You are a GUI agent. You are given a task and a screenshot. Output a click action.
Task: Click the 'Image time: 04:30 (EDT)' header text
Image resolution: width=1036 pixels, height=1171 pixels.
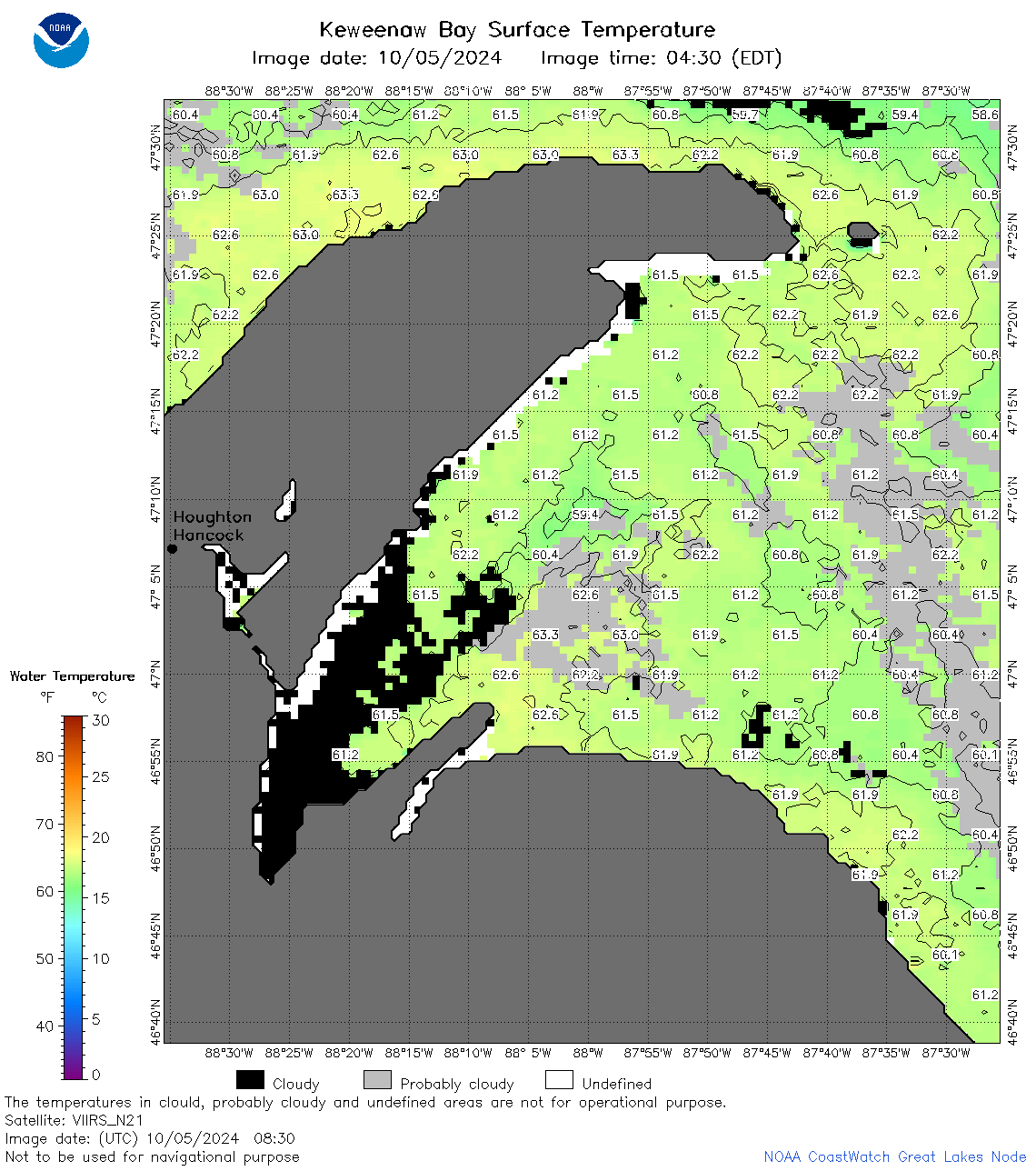point(661,58)
